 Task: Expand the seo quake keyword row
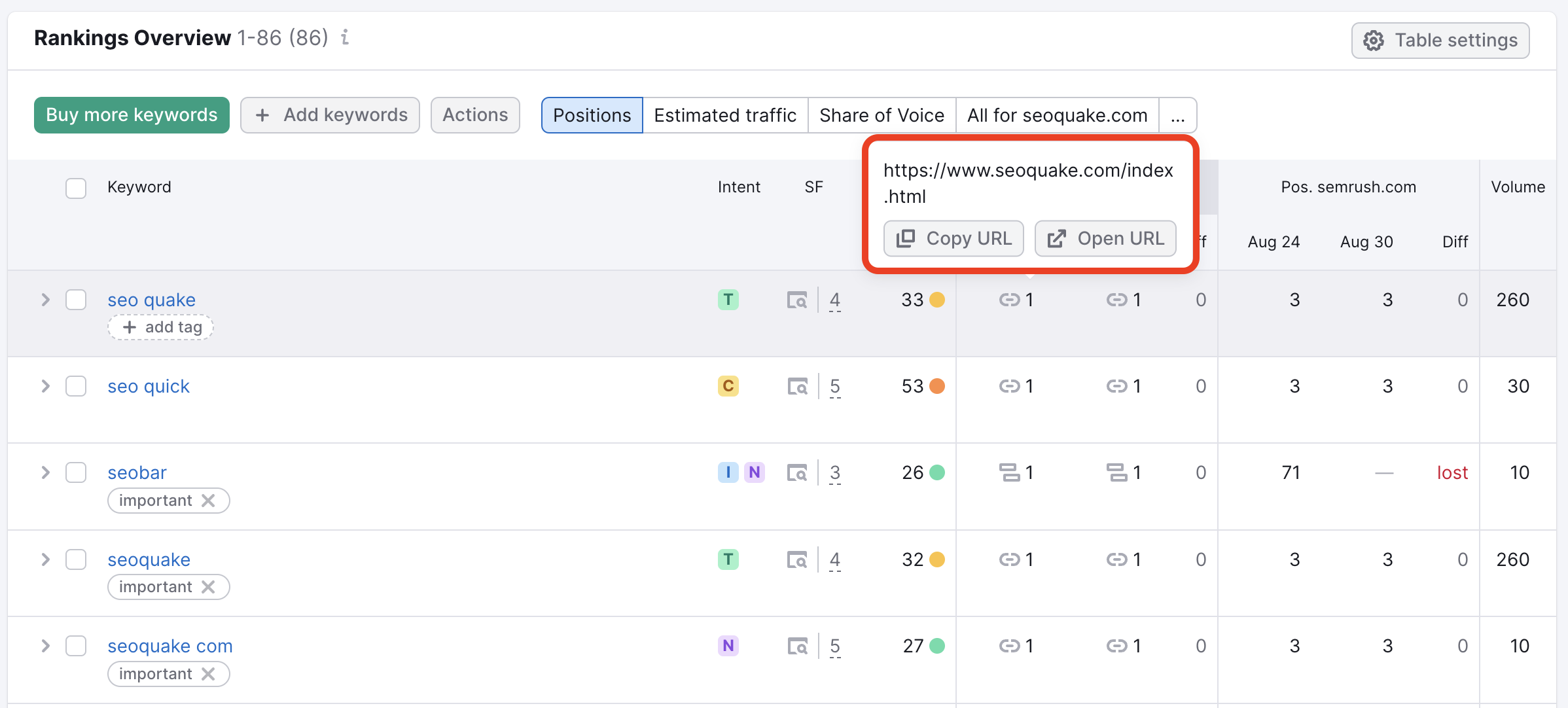44,299
